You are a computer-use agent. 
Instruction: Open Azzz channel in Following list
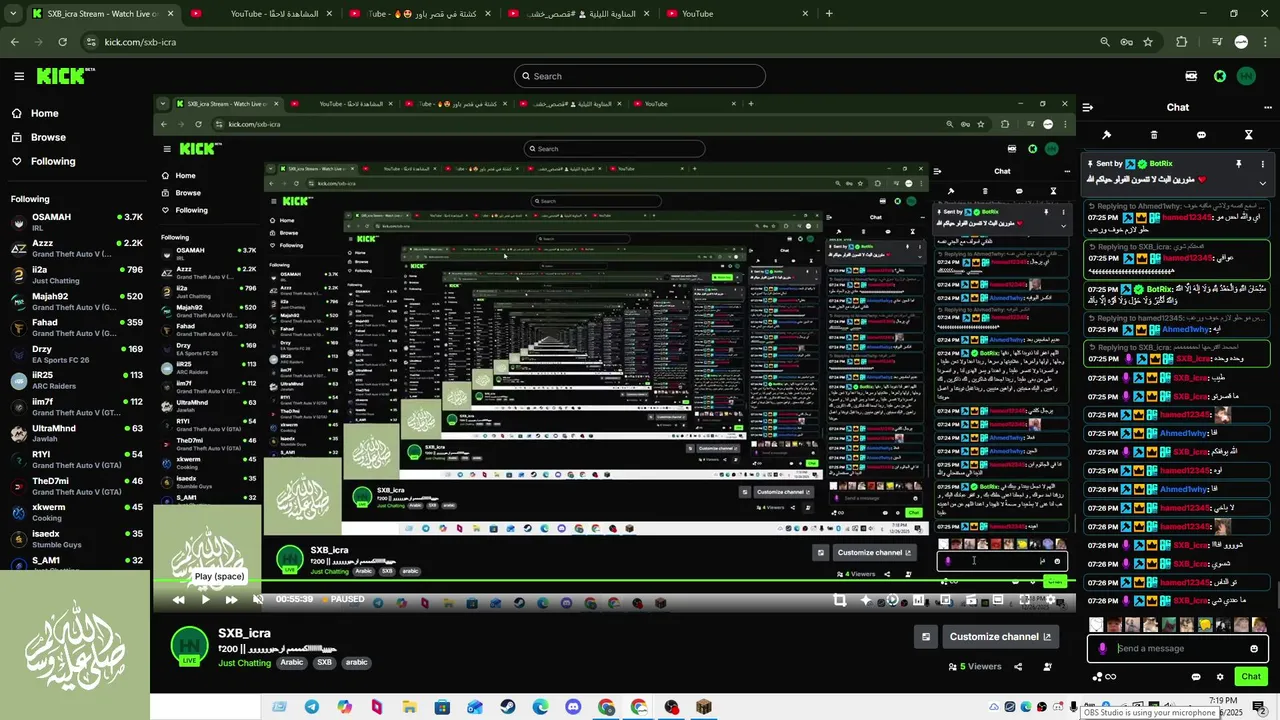[x=76, y=248]
